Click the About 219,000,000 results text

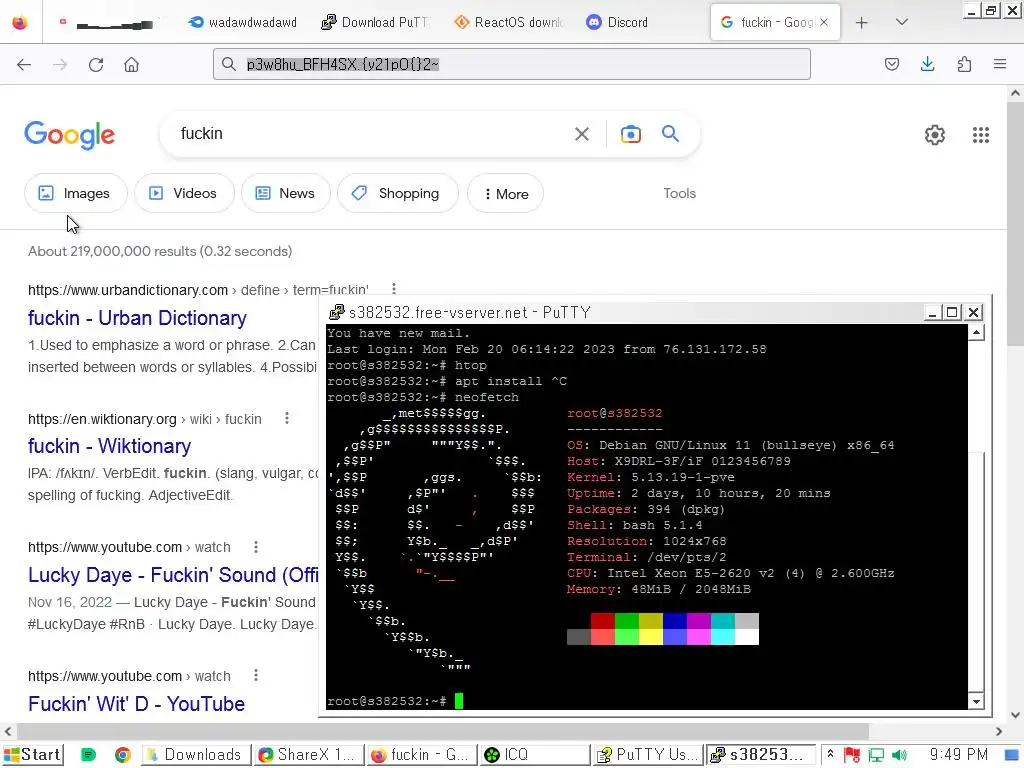click(x=160, y=251)
